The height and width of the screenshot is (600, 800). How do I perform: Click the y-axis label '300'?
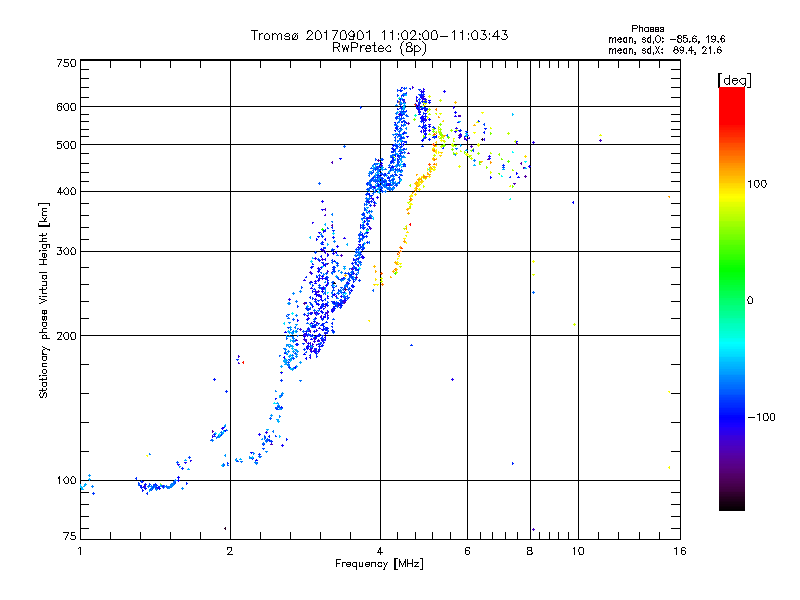click(x=66, y=252)
